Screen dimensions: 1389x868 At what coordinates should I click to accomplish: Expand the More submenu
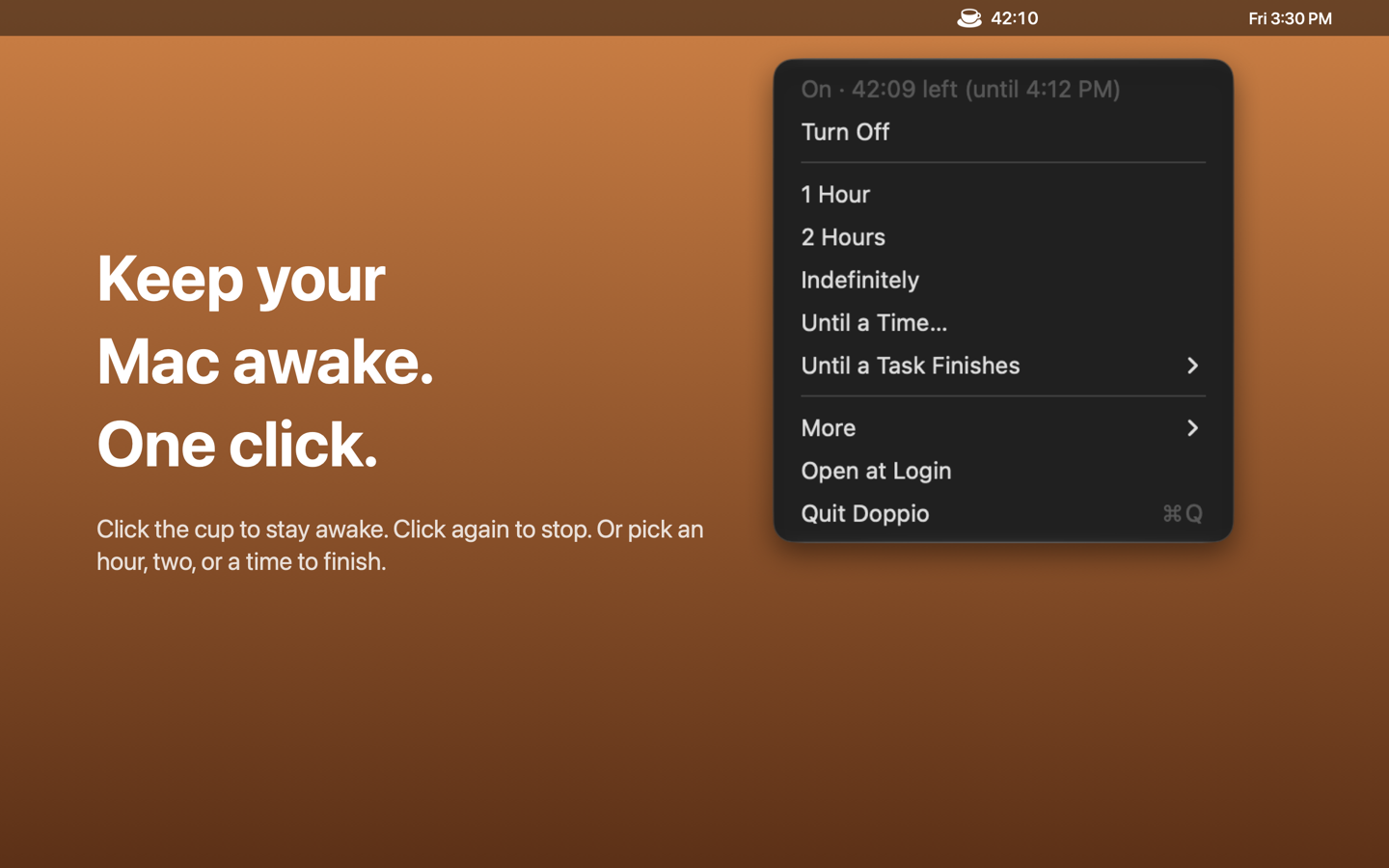1003,428
